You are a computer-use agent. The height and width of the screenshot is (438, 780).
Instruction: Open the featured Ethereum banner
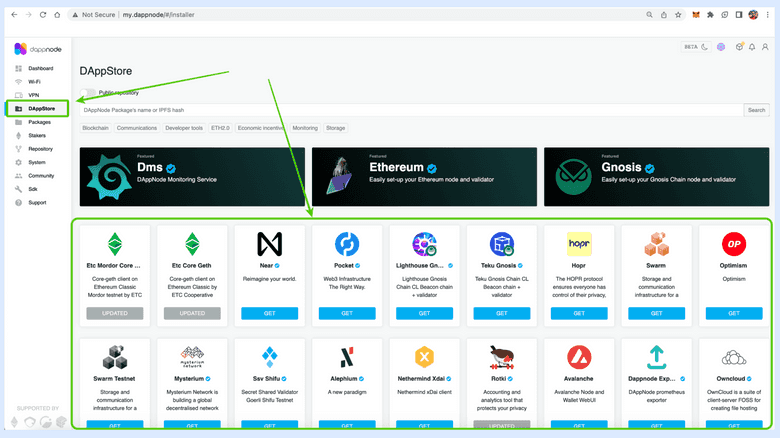(x=423, y=177)
